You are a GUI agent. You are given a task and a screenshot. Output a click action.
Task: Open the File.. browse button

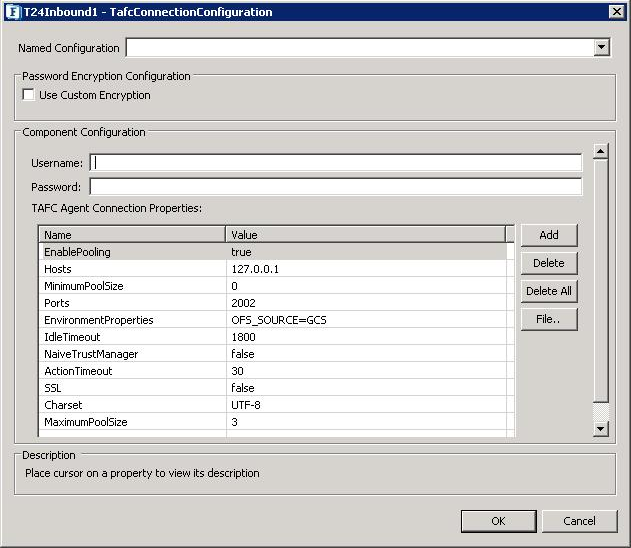(548, 320)
